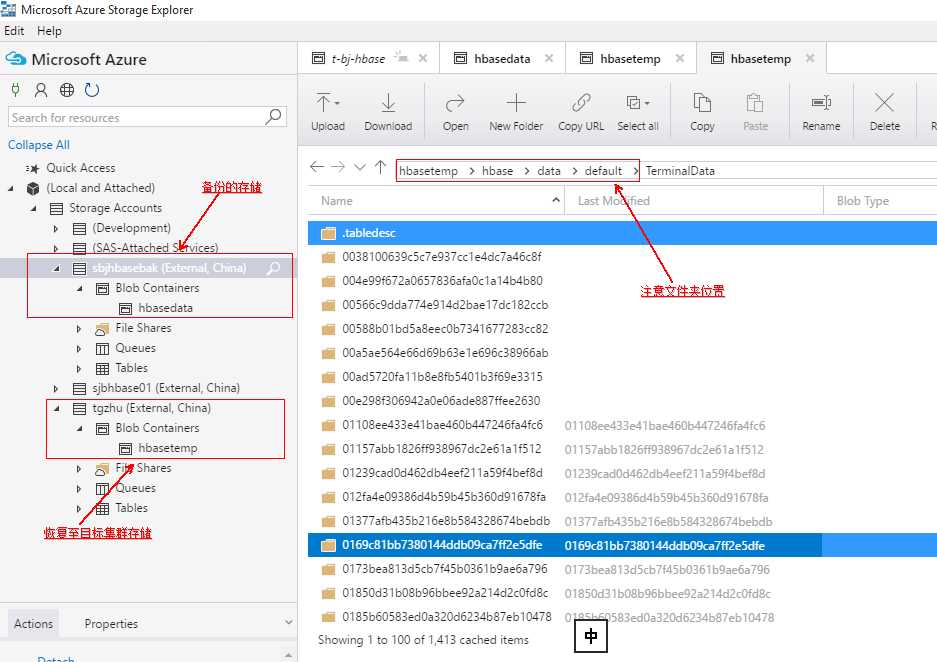
Task: Select the Actions panel tab
Action: (33, 624)
